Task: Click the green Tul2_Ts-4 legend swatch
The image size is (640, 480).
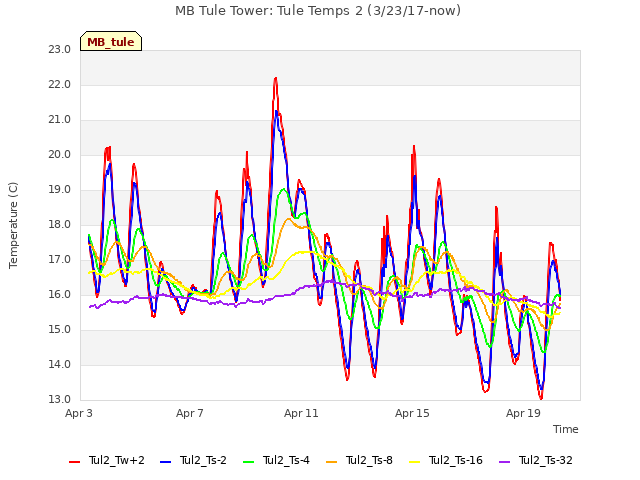Action: click(x=248, y=462)
